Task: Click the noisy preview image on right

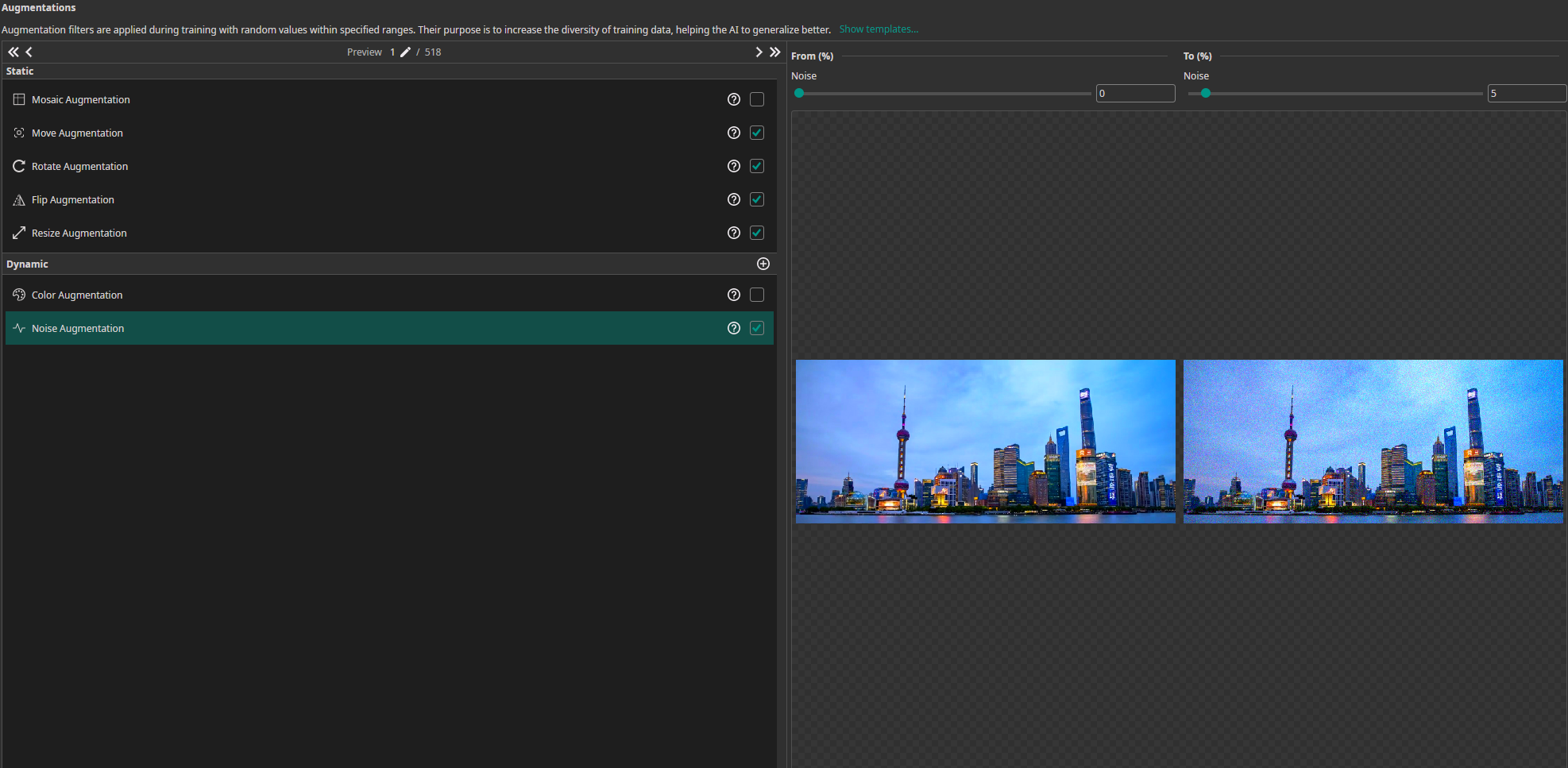Action: click(1373, 442)
